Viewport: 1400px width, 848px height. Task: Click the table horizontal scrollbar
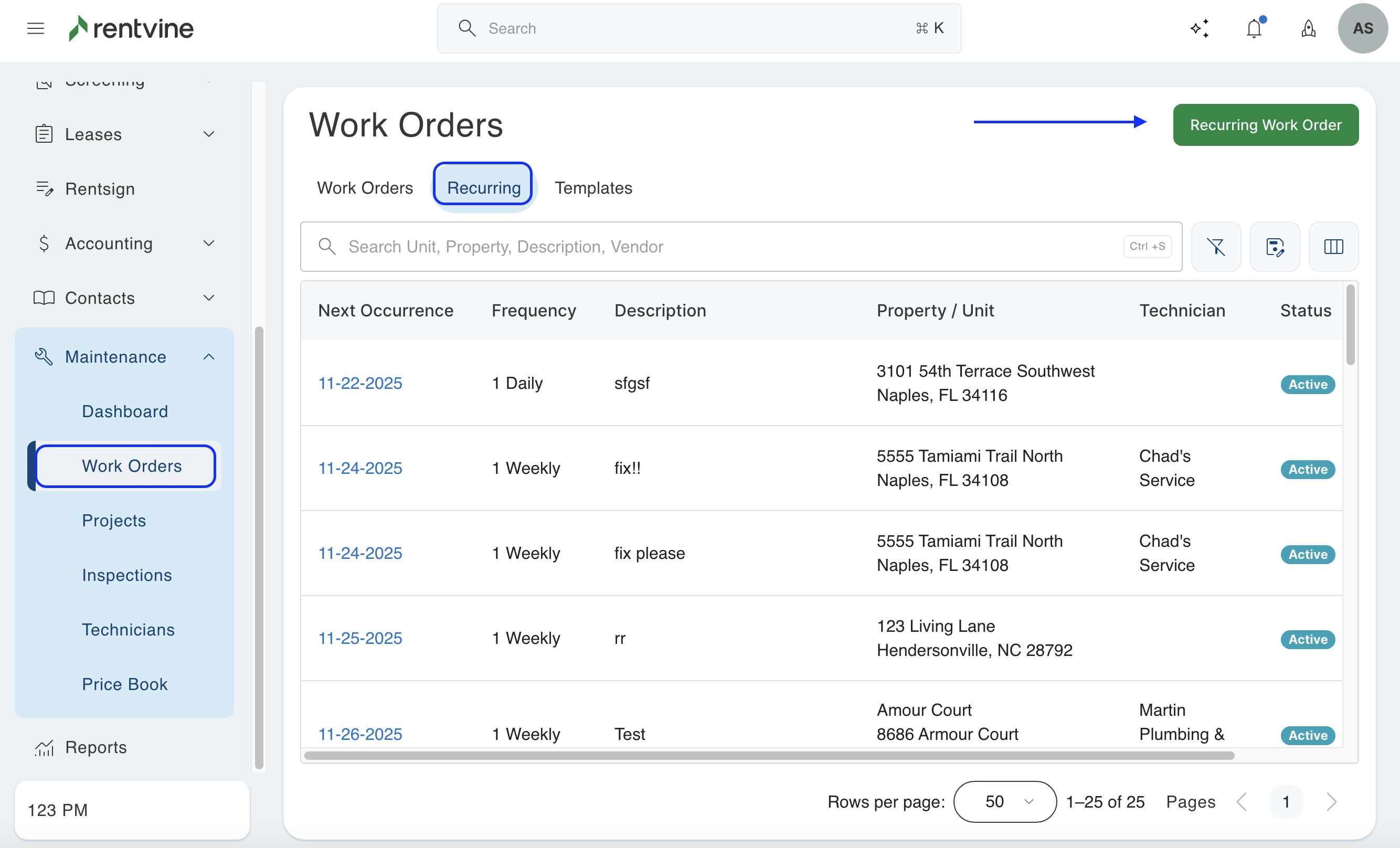(x=769, y=755)
